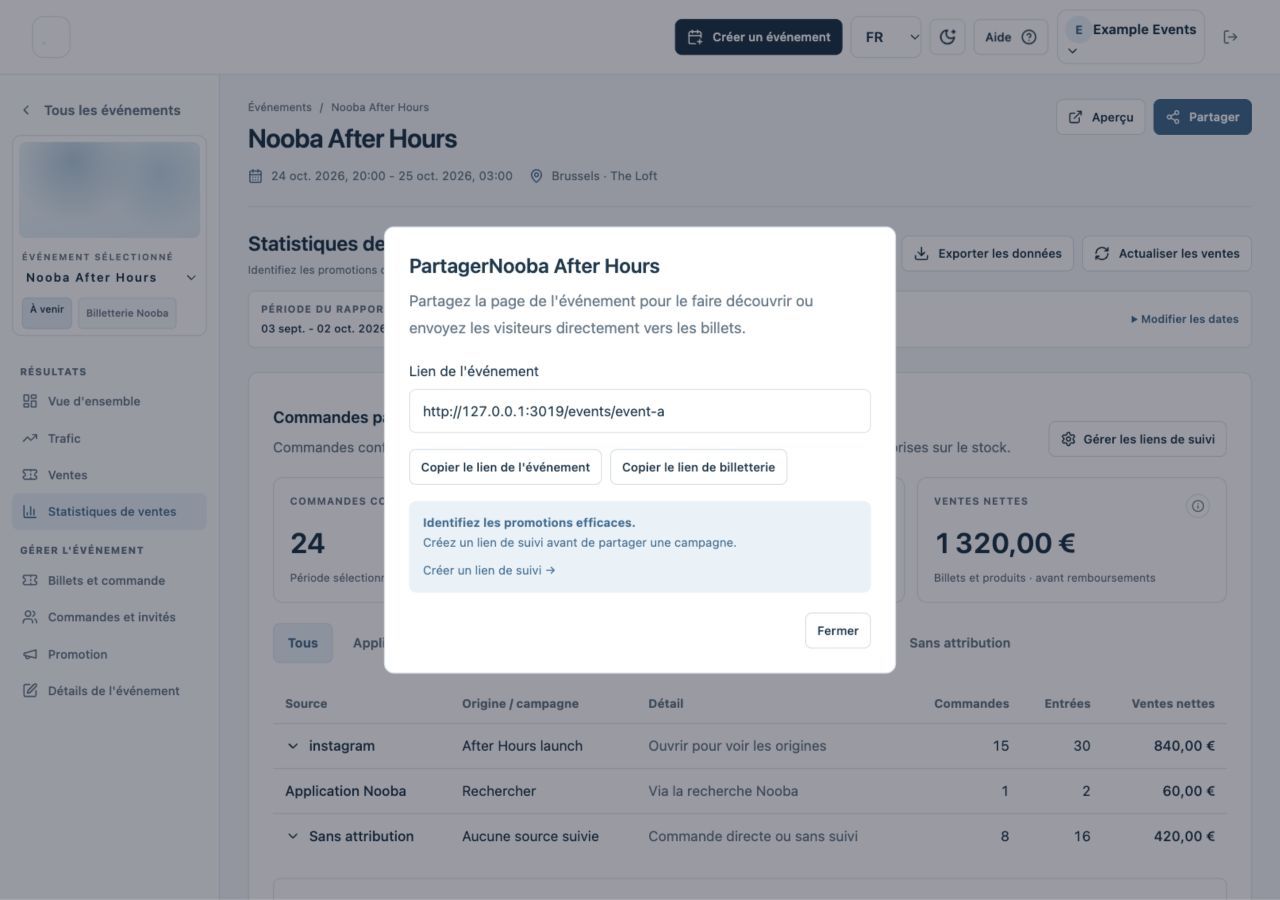The width and height of the screenshot is (1280, 900).
Task: Click the After Hours launch campaign cell
Action: pyautogui.click(x=522, y=746)
